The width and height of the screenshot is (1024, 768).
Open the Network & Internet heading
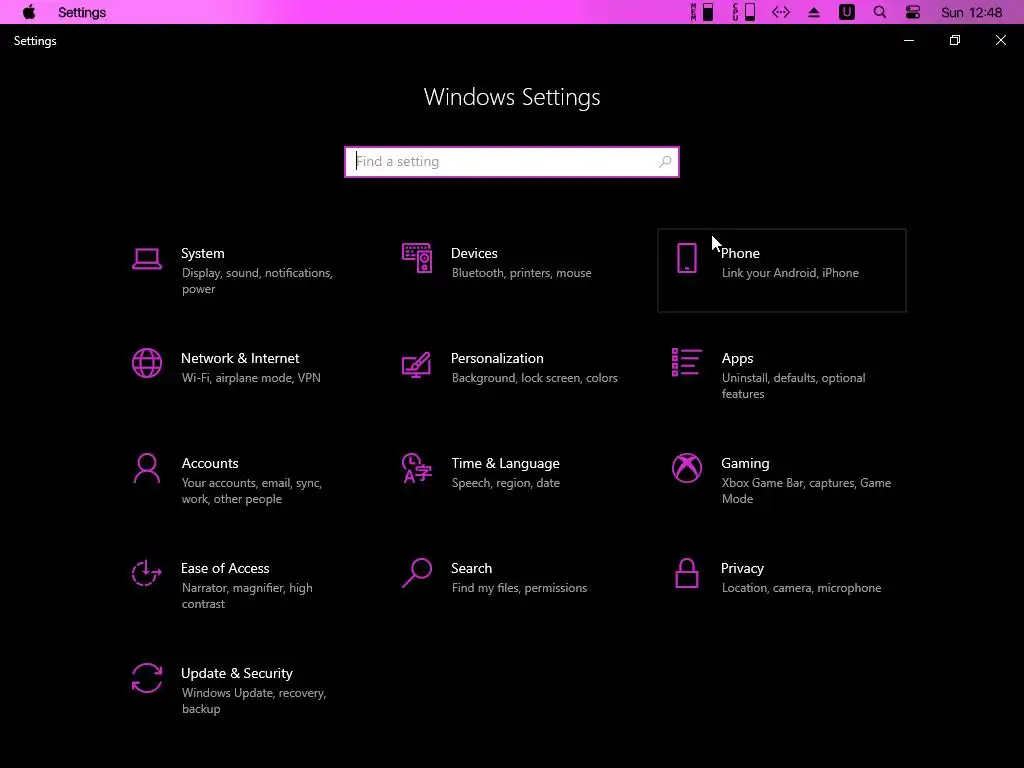240,358
